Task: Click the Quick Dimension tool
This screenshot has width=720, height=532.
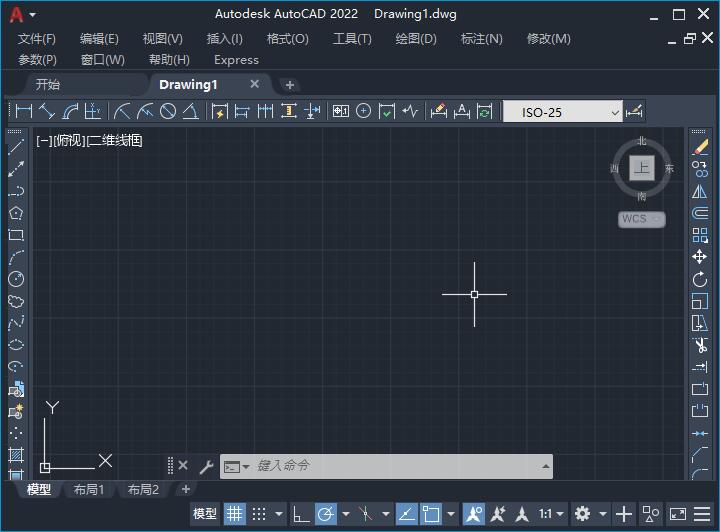Action: pos(219,112)
